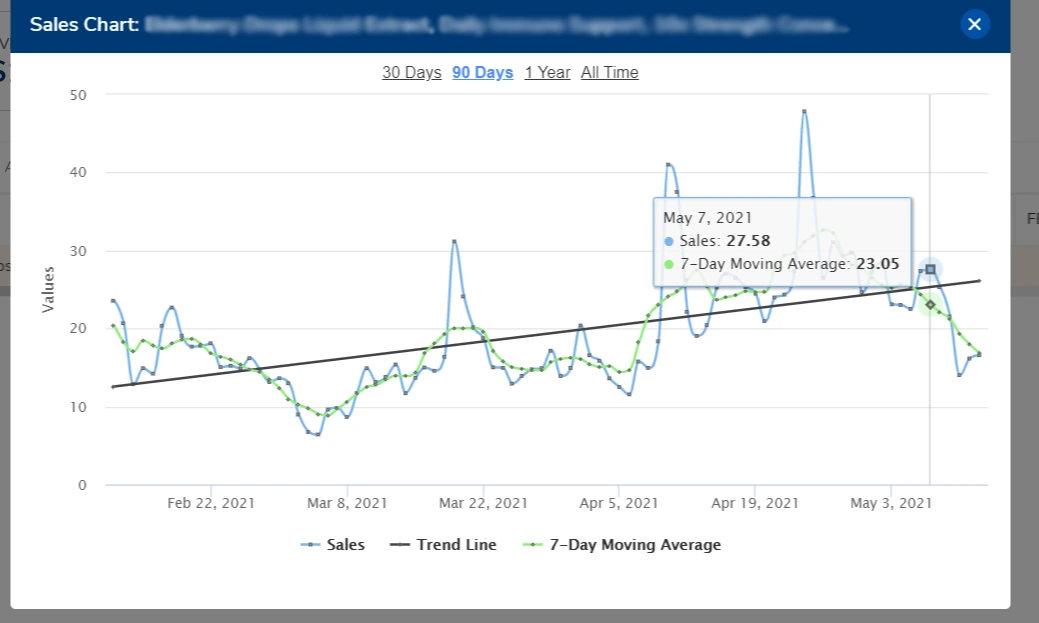Screen dimensions: 1039x623
Task: Select the 90 Days range
Action: tap(482, 72)
